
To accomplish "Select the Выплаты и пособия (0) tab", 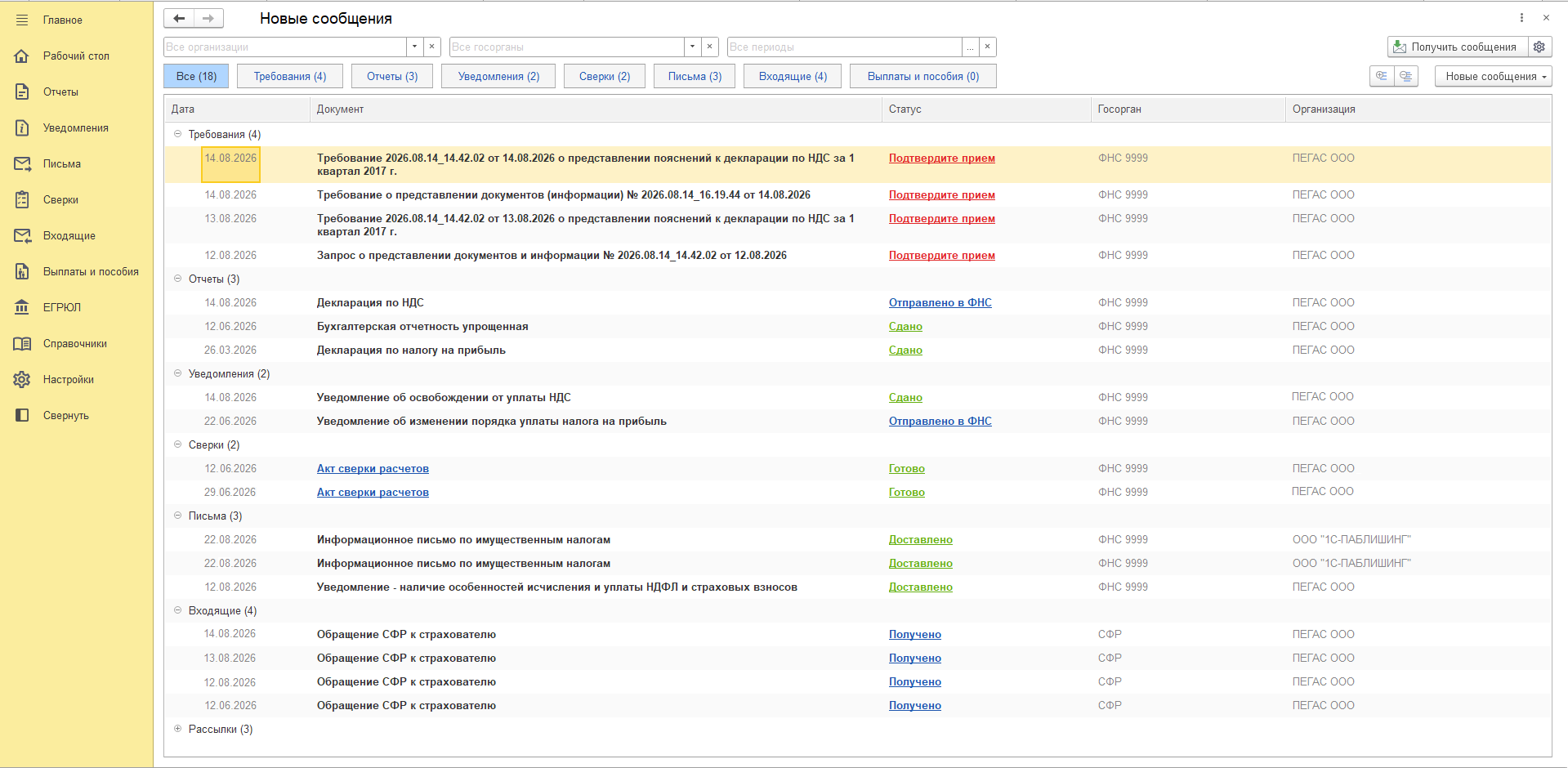I will coord(922,76).
